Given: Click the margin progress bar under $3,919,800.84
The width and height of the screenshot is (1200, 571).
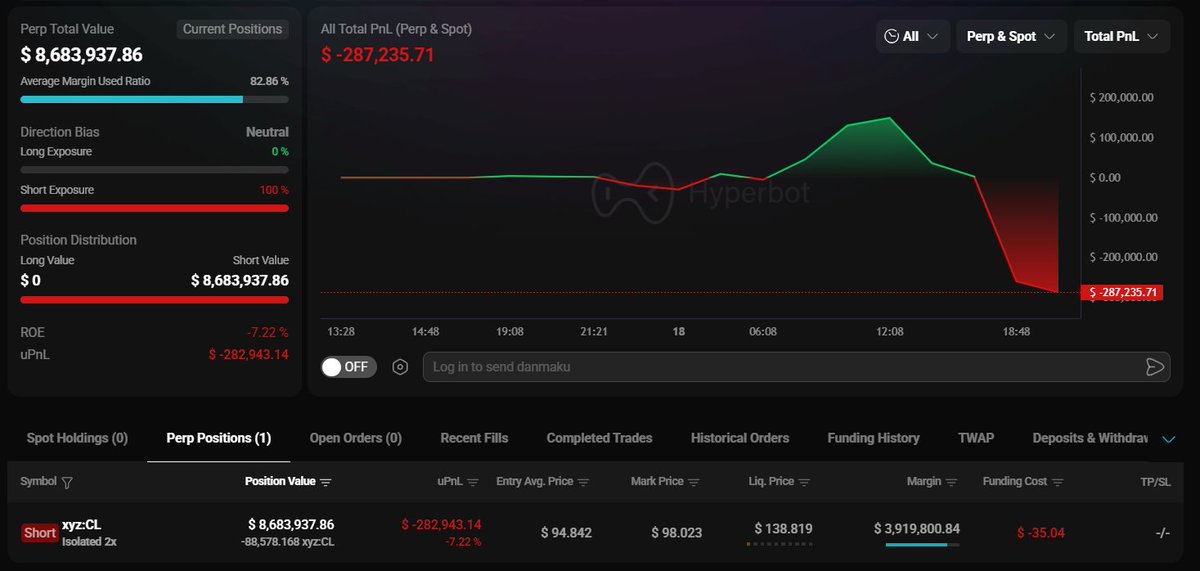Looking at the screenshot, I should (922, 545).
